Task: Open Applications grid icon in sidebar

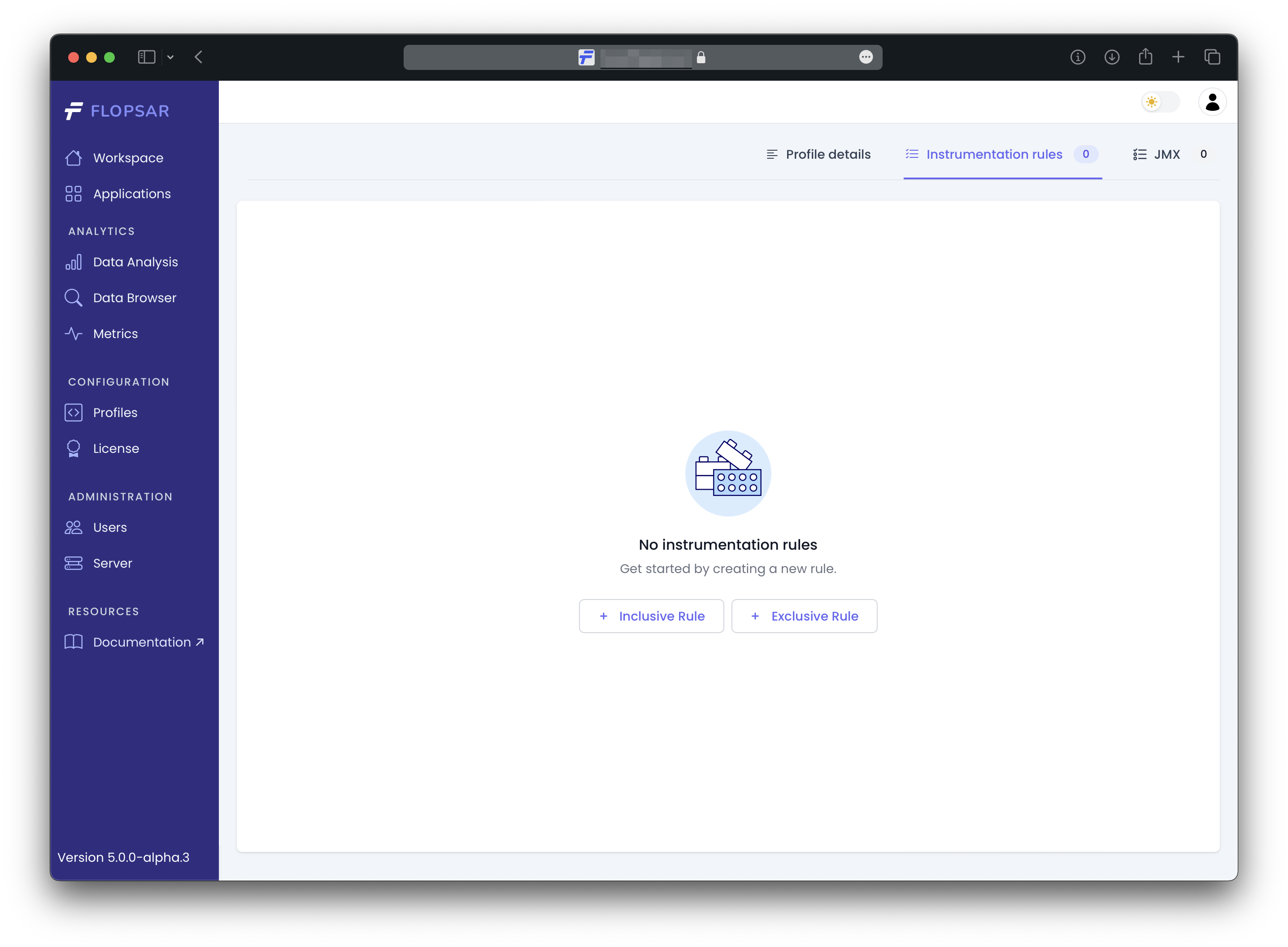Action: click(74, 194)
